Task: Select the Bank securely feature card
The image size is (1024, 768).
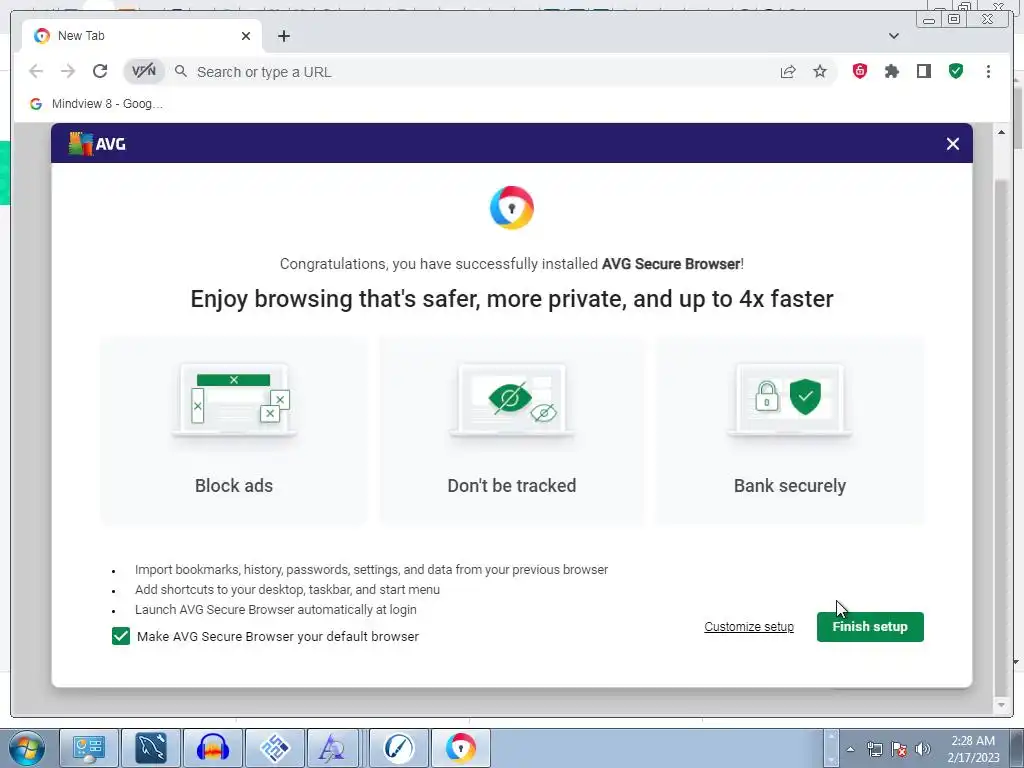Action: coord(790,430)
